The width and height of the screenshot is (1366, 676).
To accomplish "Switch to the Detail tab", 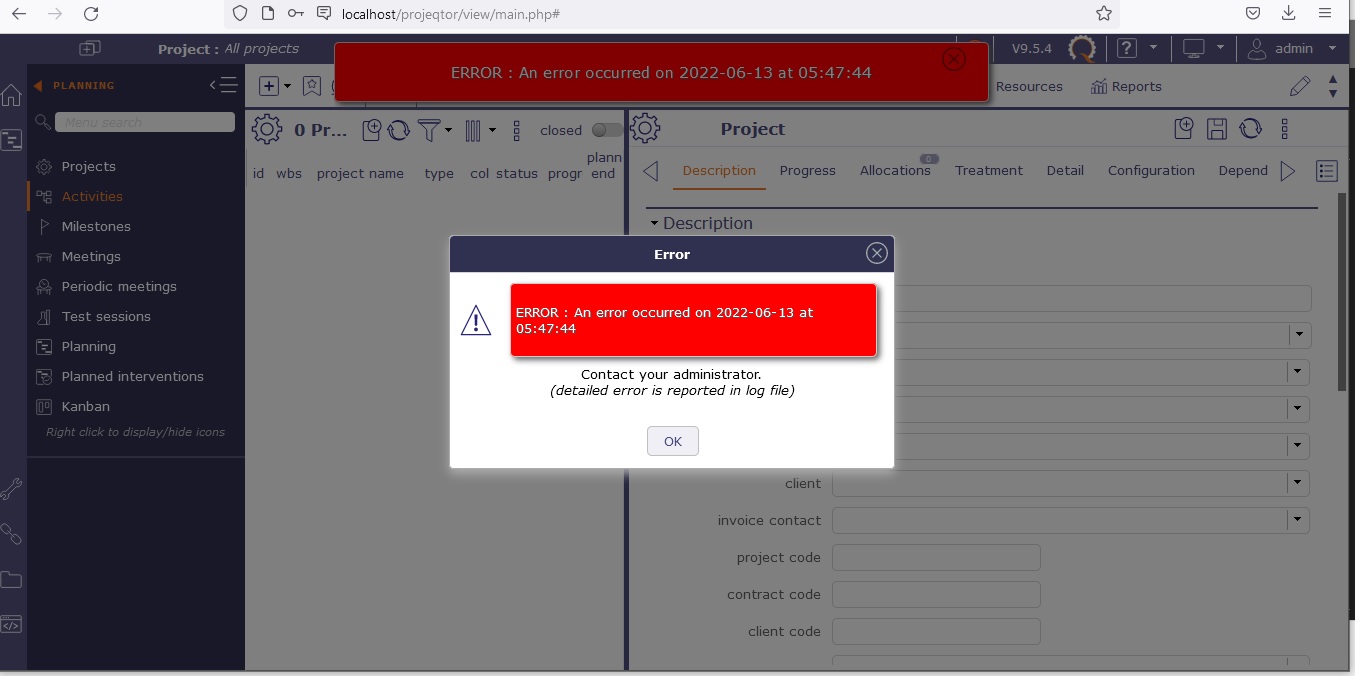I will click(1065, 170).
